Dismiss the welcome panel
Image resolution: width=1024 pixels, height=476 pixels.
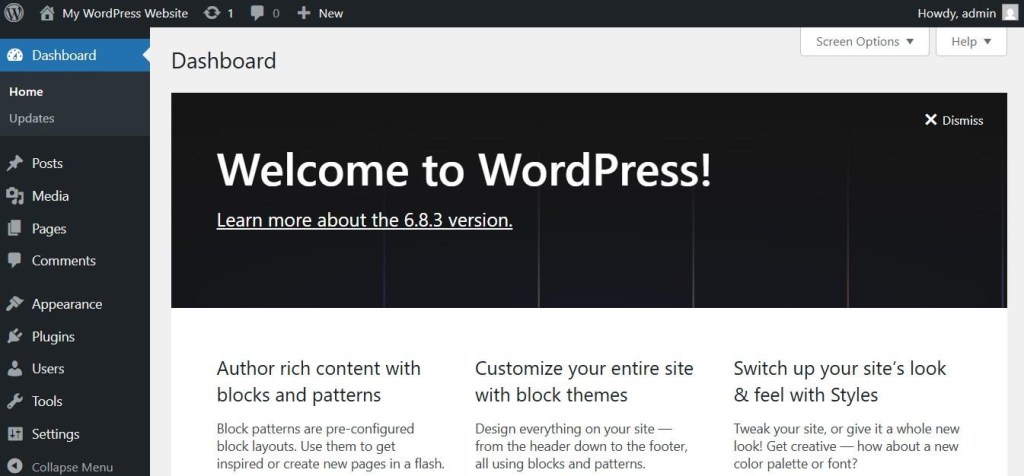coord(954,120)
